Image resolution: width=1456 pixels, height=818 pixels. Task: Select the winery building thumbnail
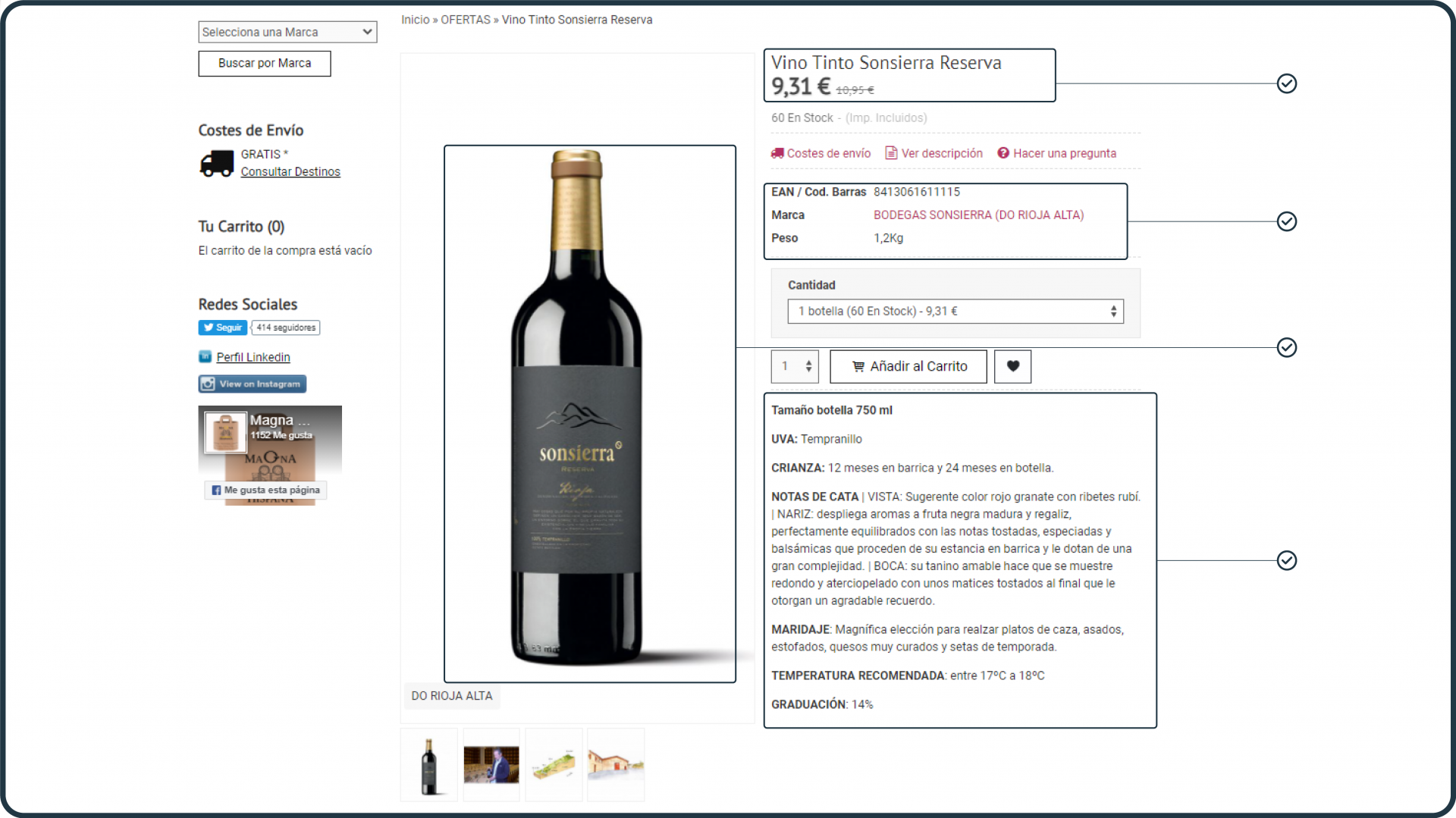pos(616,765)
